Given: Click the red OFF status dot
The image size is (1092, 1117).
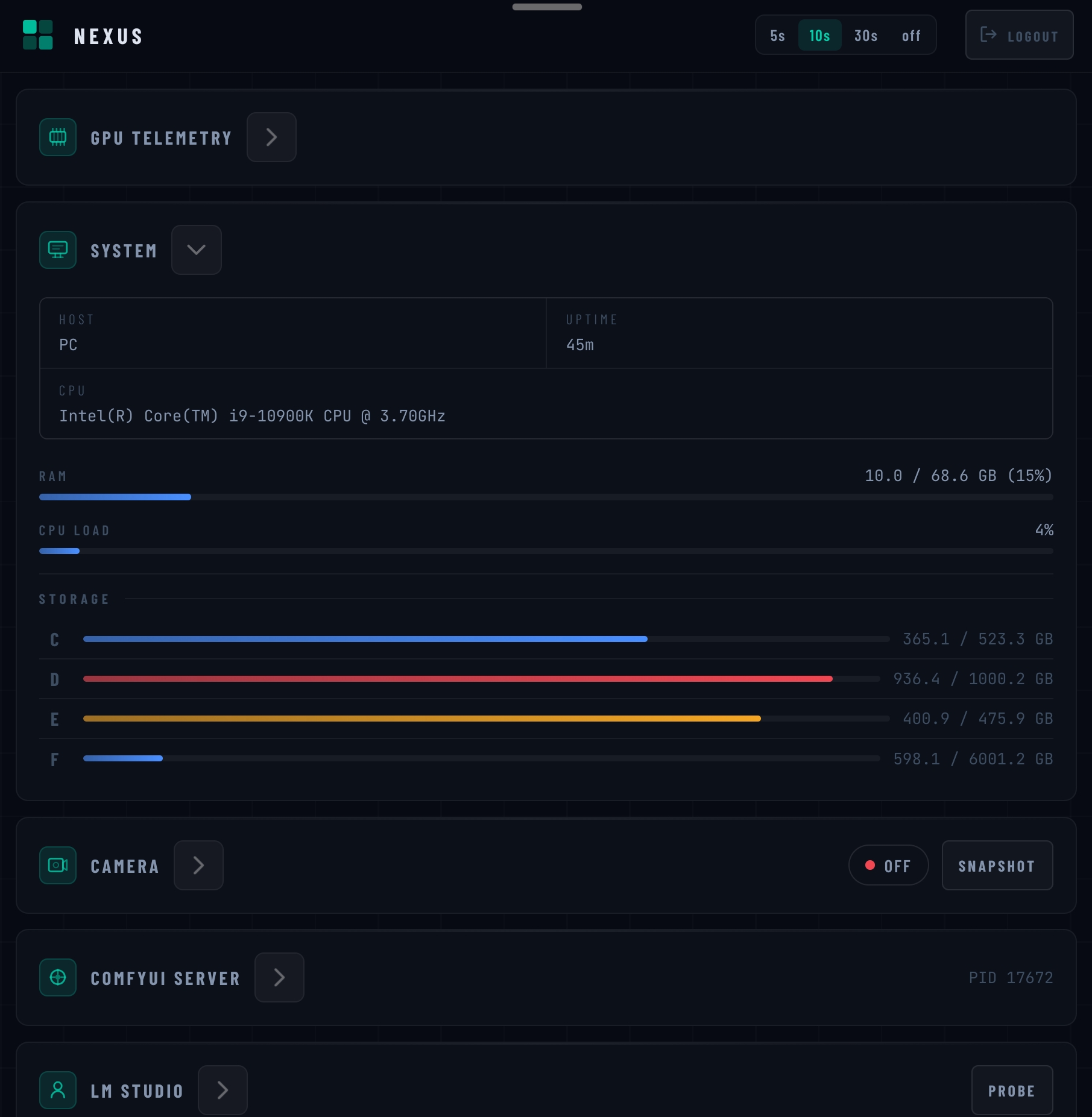Looking at the screenshot, I should [870, 865].
